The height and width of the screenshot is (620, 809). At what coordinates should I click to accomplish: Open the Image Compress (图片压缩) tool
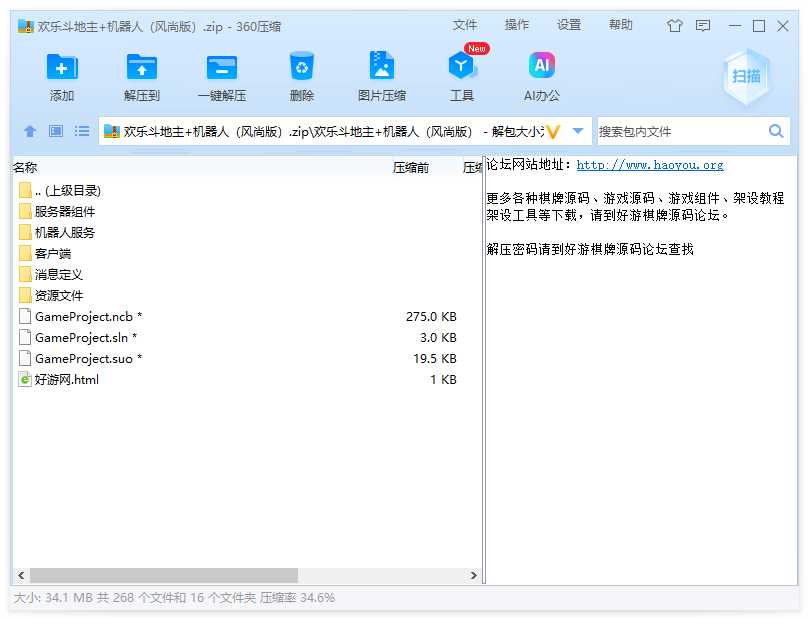coord(382,66)
